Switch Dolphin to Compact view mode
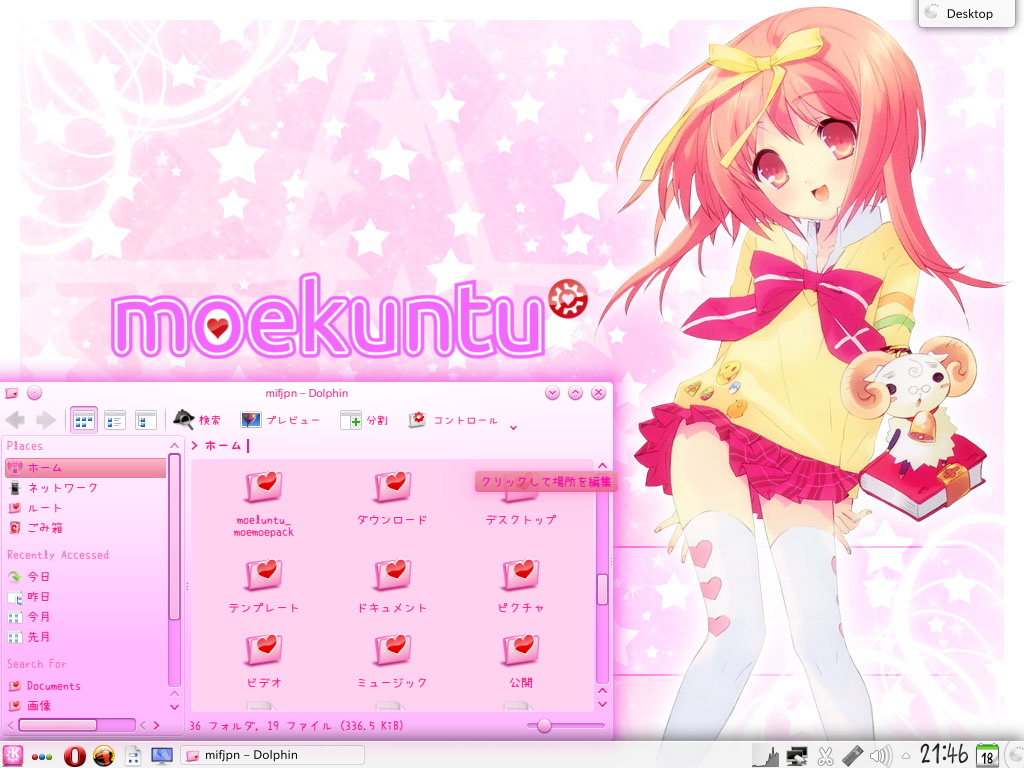The height and width of the screenshot is (768, 1024). point(115,420)
